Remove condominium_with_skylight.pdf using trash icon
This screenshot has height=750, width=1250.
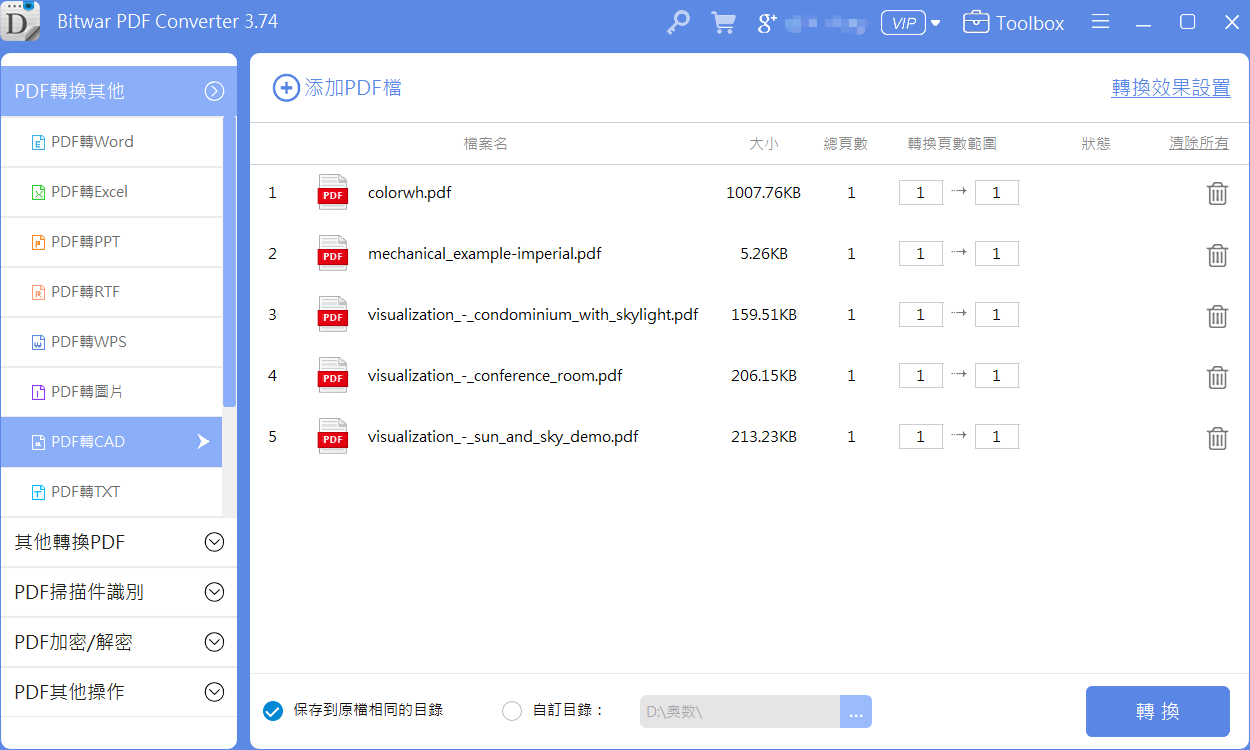(1217, 315)
